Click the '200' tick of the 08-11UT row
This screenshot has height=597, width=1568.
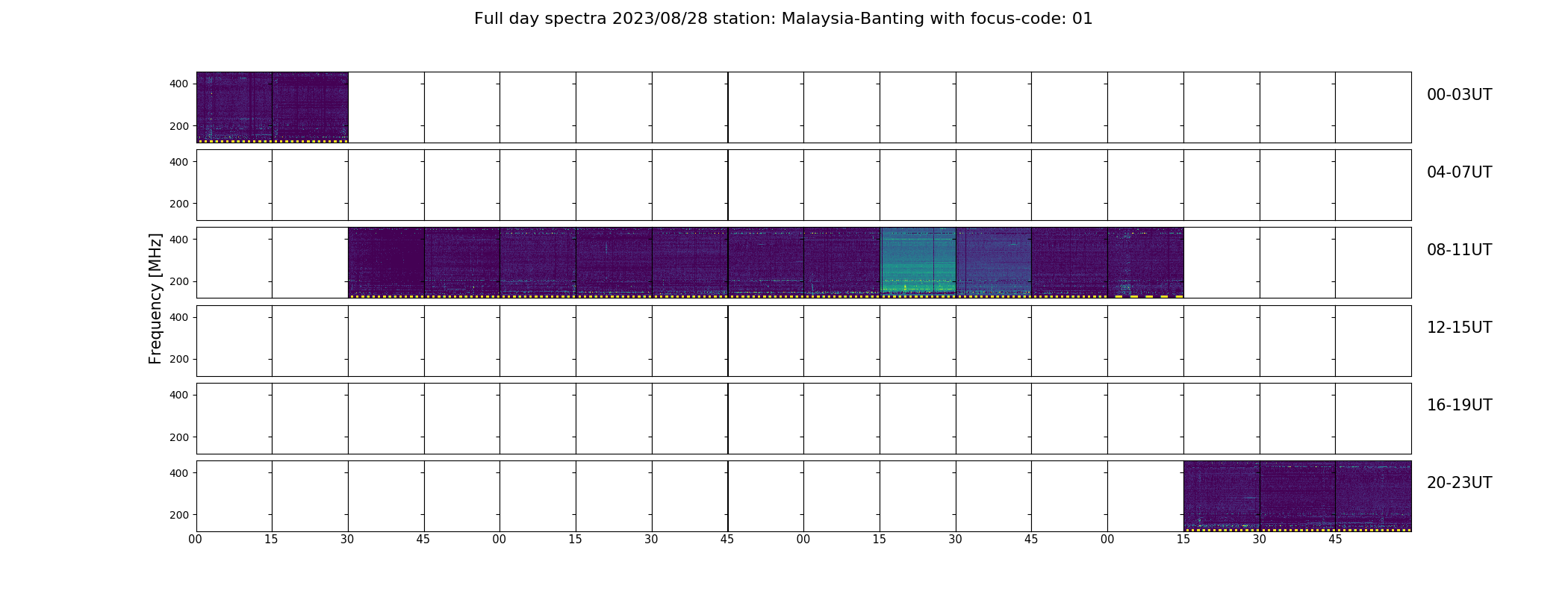[179, 281]
